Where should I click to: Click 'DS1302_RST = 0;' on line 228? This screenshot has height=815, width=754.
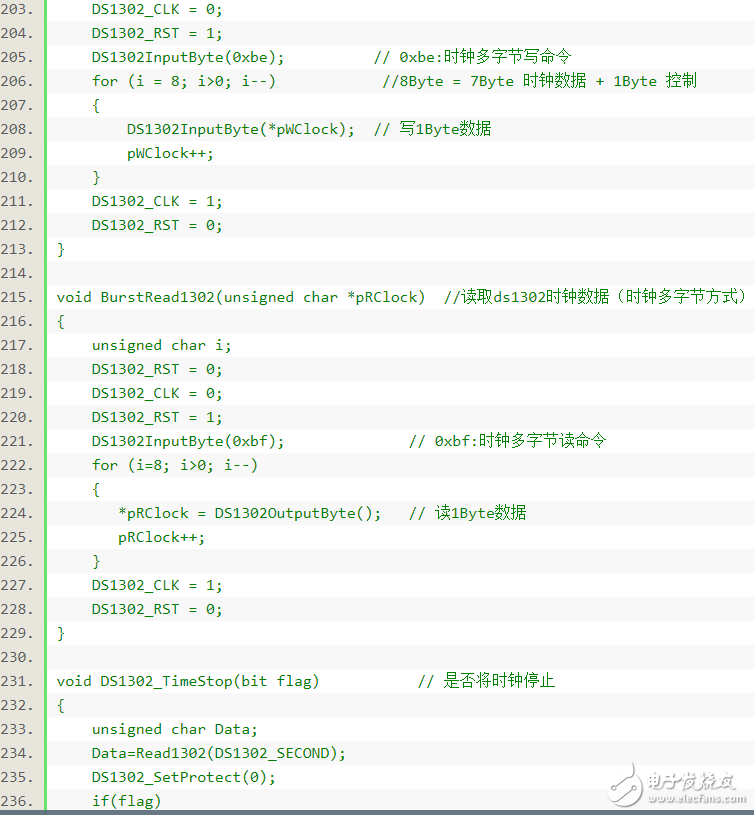pos(157,609)
